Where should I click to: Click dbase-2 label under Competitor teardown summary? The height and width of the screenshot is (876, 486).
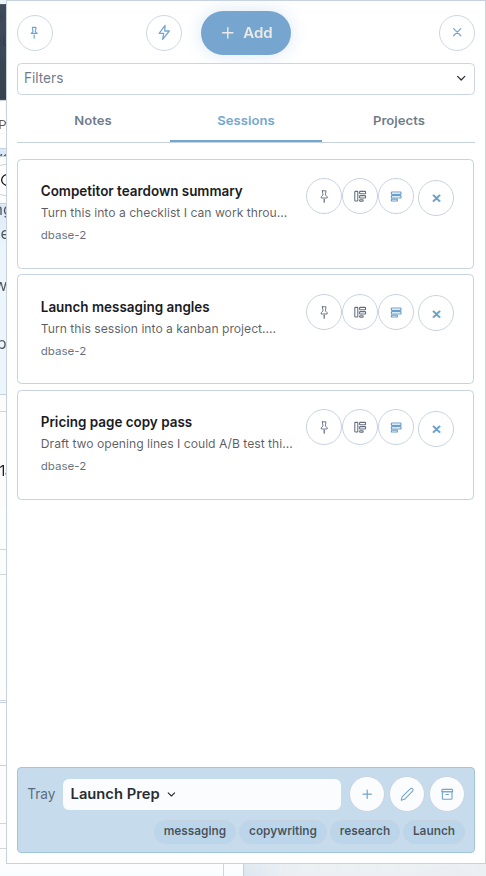click(63, 235)
